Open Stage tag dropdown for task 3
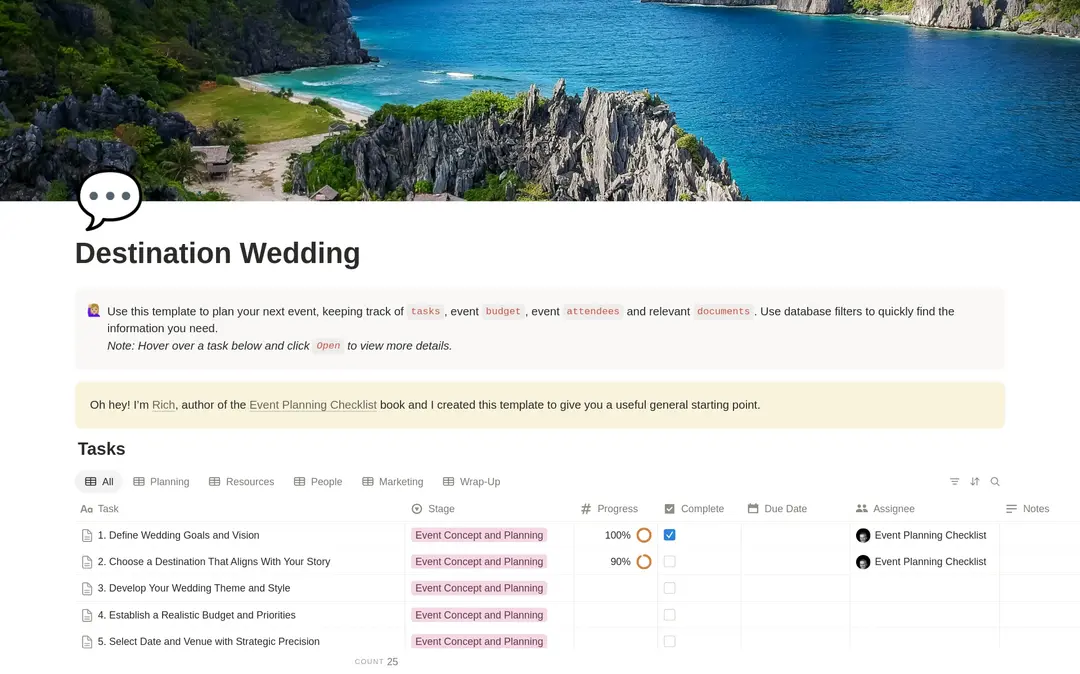This screenshot has width=1080, height=674. tap(479, 588)
